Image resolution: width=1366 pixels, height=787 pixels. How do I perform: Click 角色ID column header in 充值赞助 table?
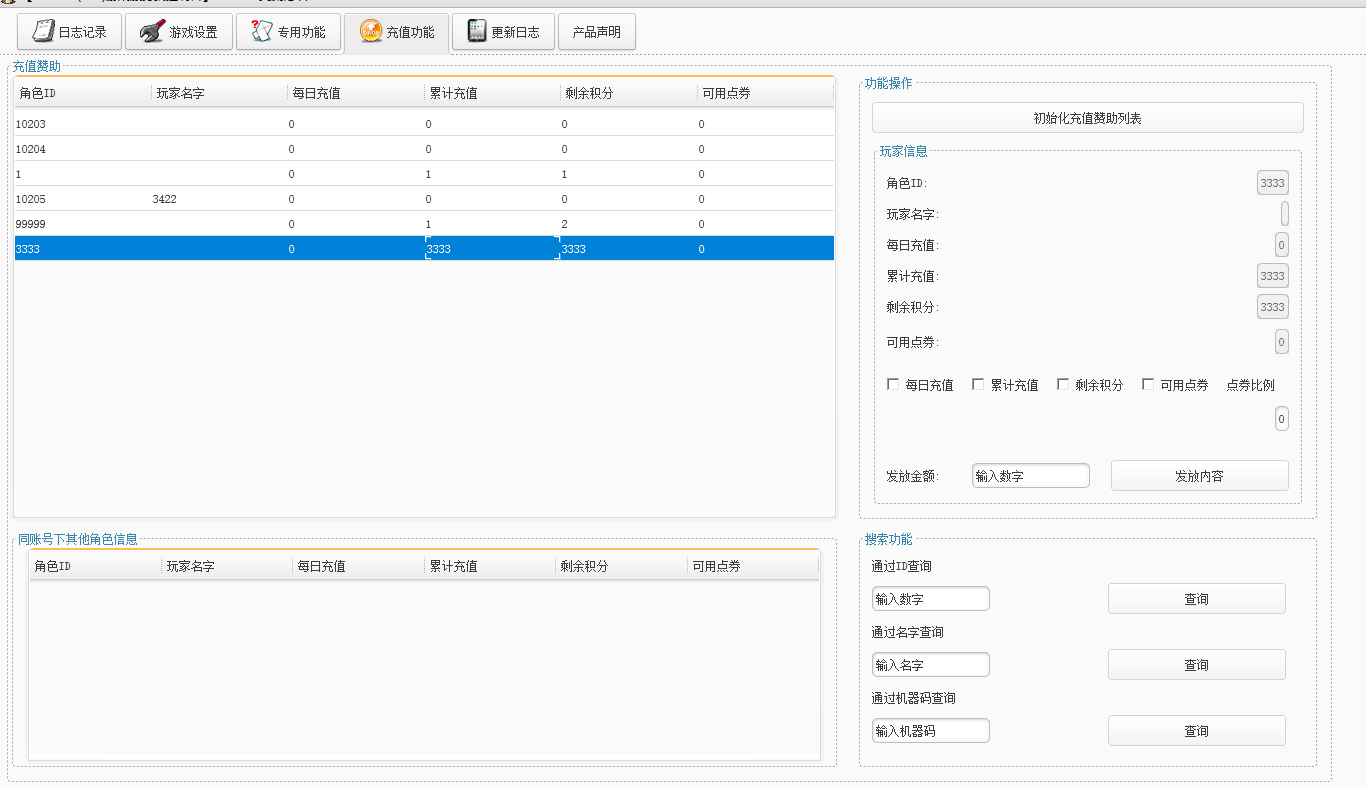[x=83, y=93]
